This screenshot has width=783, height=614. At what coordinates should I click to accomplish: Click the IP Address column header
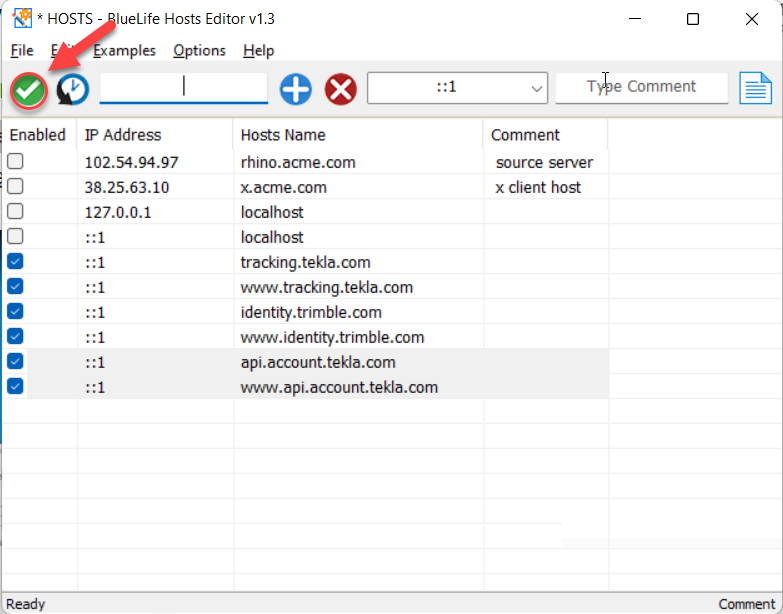click(x=122, y=135)
